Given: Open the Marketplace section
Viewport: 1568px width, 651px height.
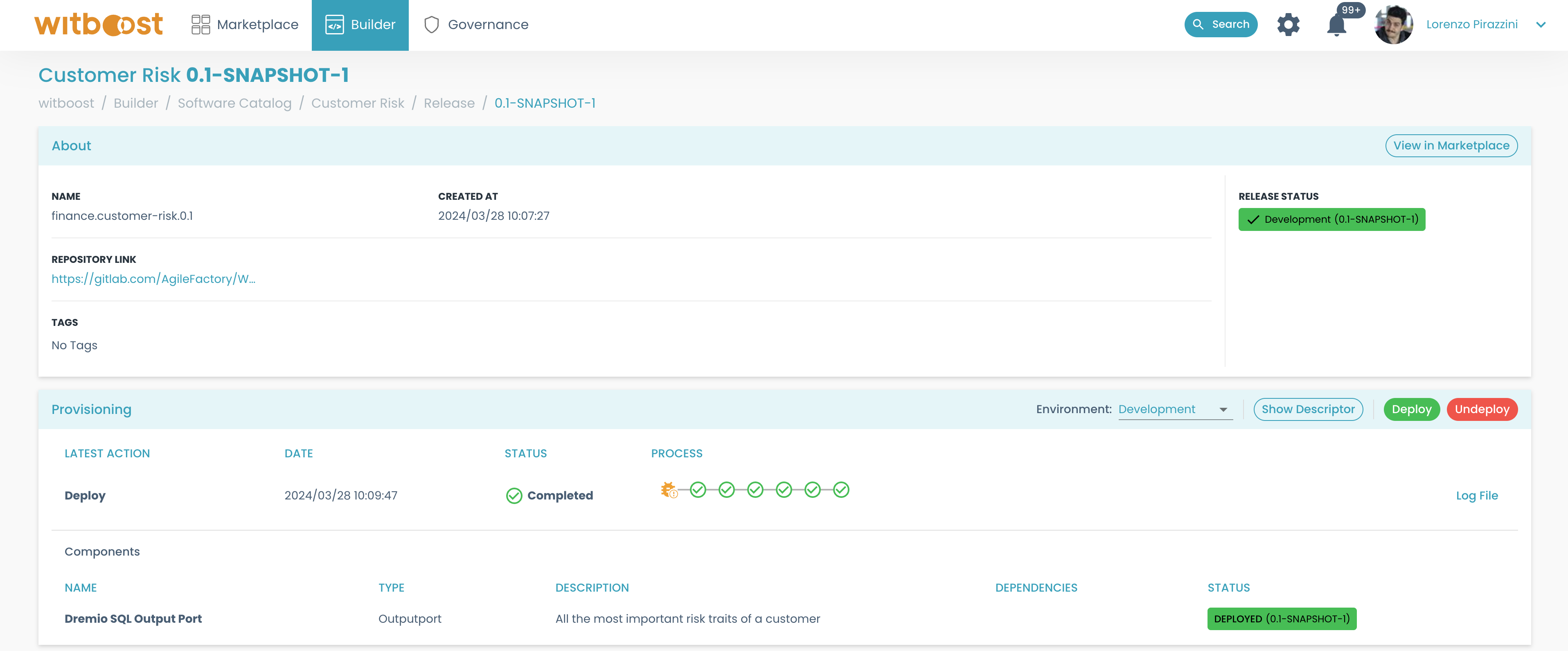Looking at the screenshot, I should pyautogui.click(x=244, y=23).
